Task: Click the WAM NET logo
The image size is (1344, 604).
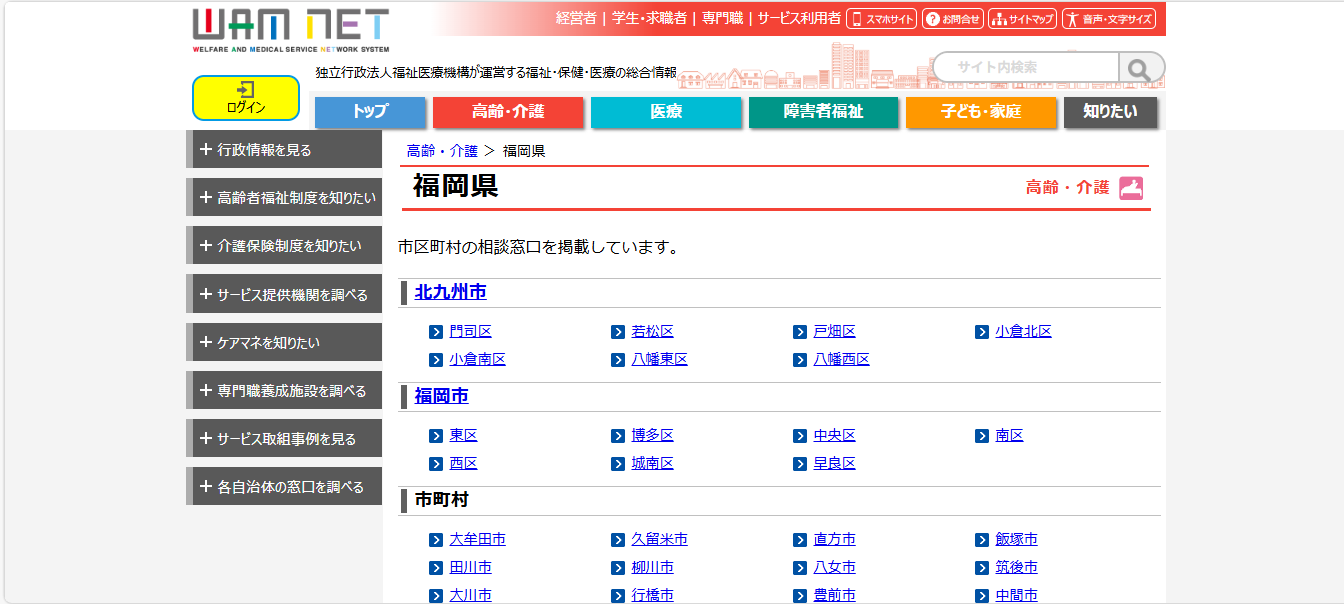Action: point(291,29)
